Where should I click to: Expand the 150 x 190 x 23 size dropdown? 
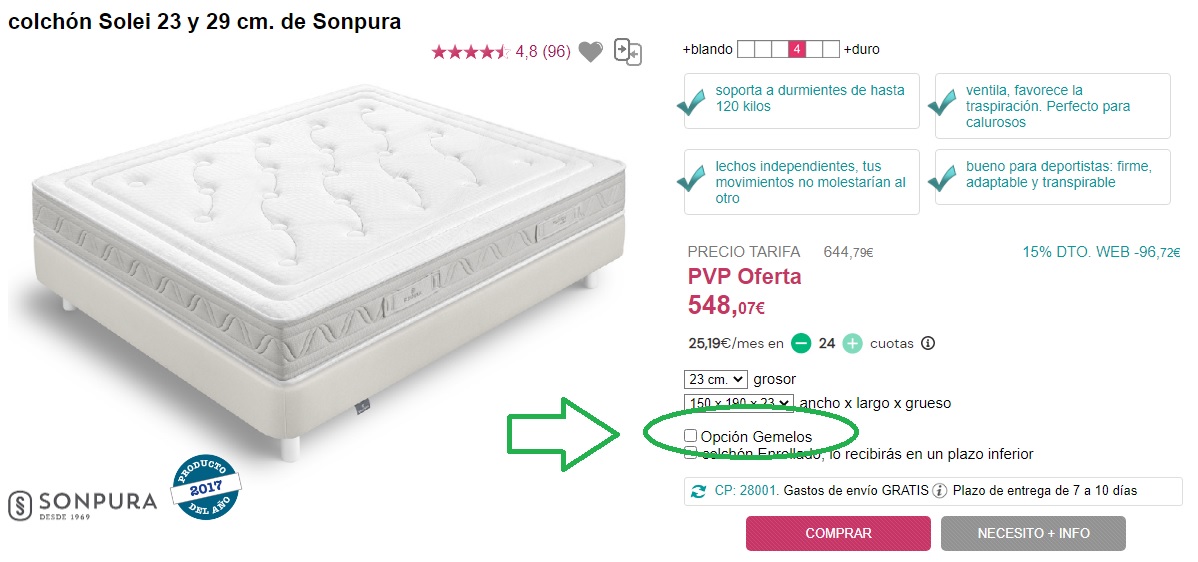coord(738,403)
